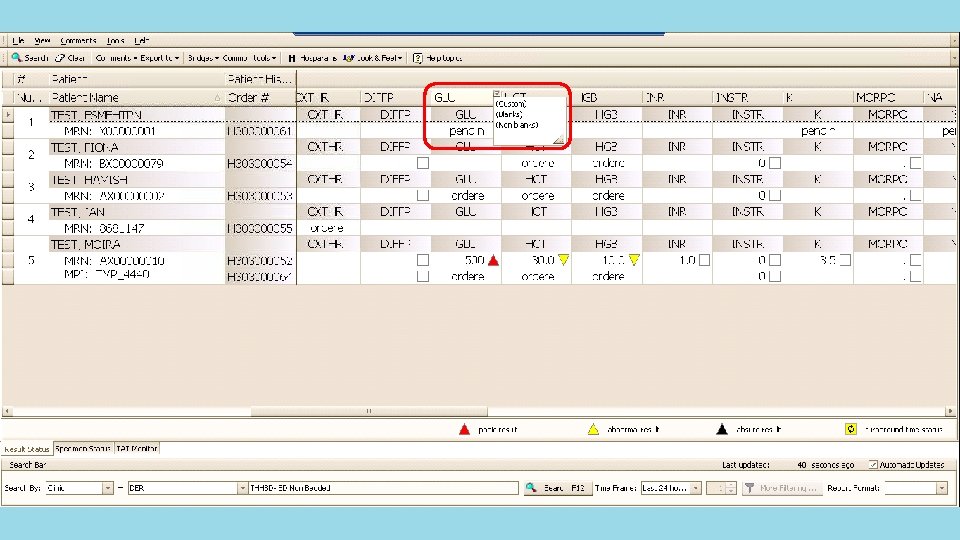Click the GLU value 500 cell
Screen dimensions: 960x540
coord(466,260)
